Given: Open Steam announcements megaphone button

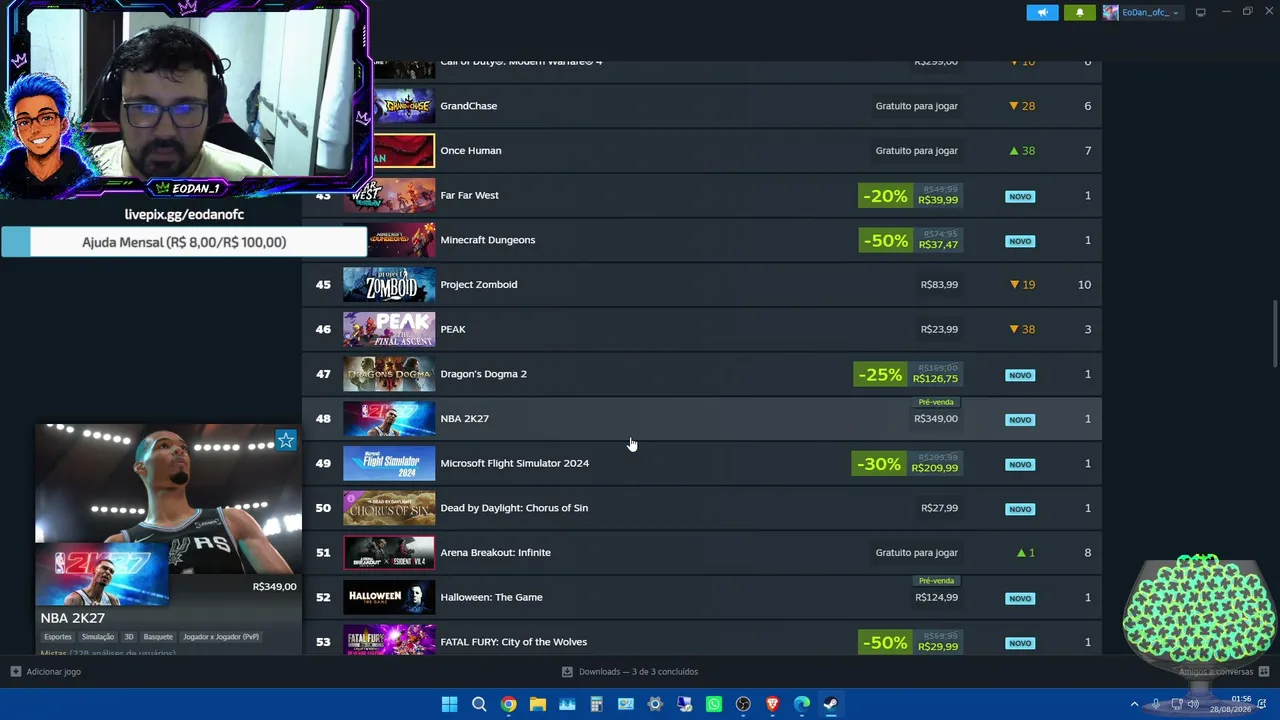Looking at the screenshot, I should click(1042, 12).
